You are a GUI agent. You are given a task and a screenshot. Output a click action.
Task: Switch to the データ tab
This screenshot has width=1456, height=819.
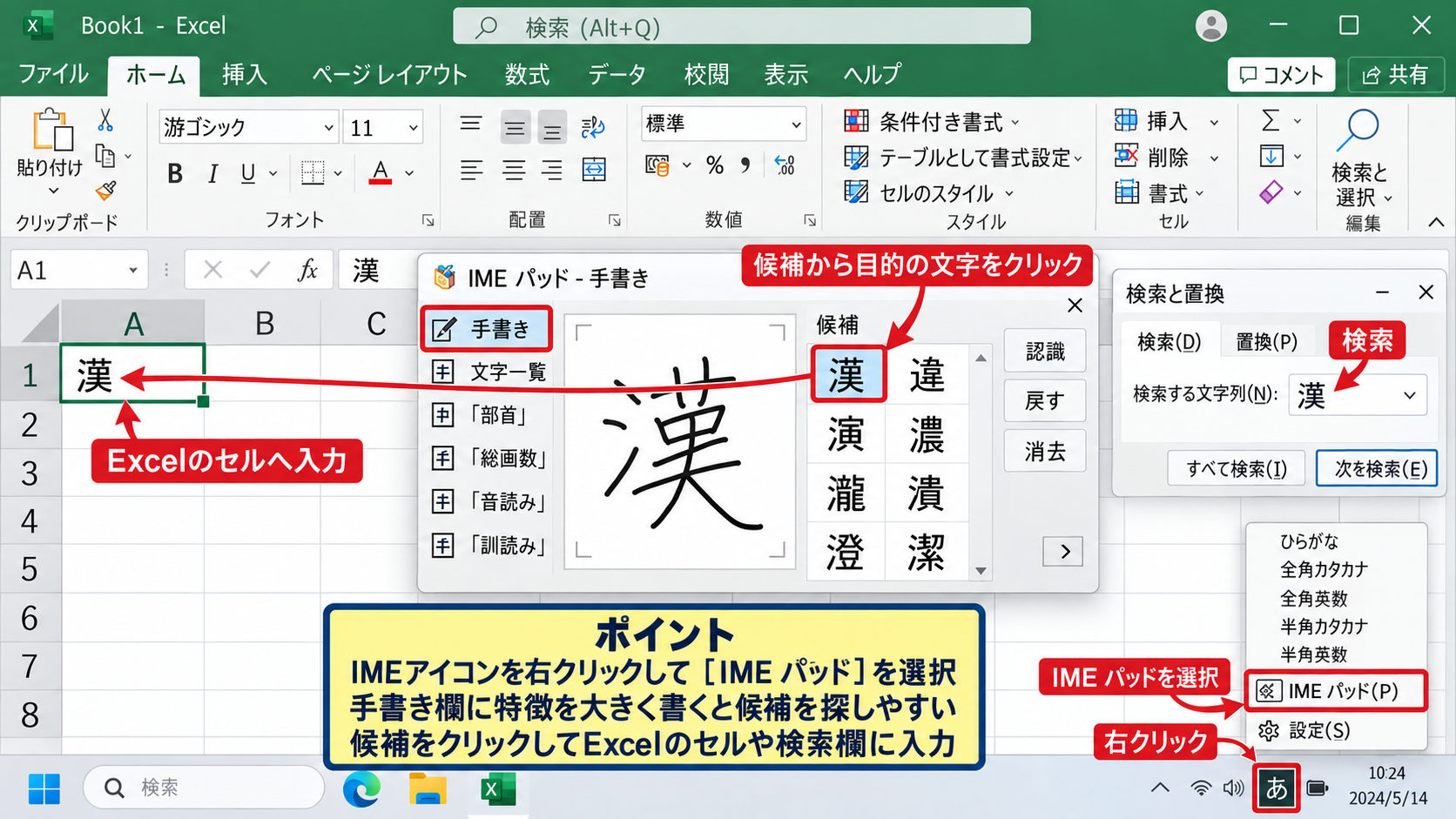[617, 75]
